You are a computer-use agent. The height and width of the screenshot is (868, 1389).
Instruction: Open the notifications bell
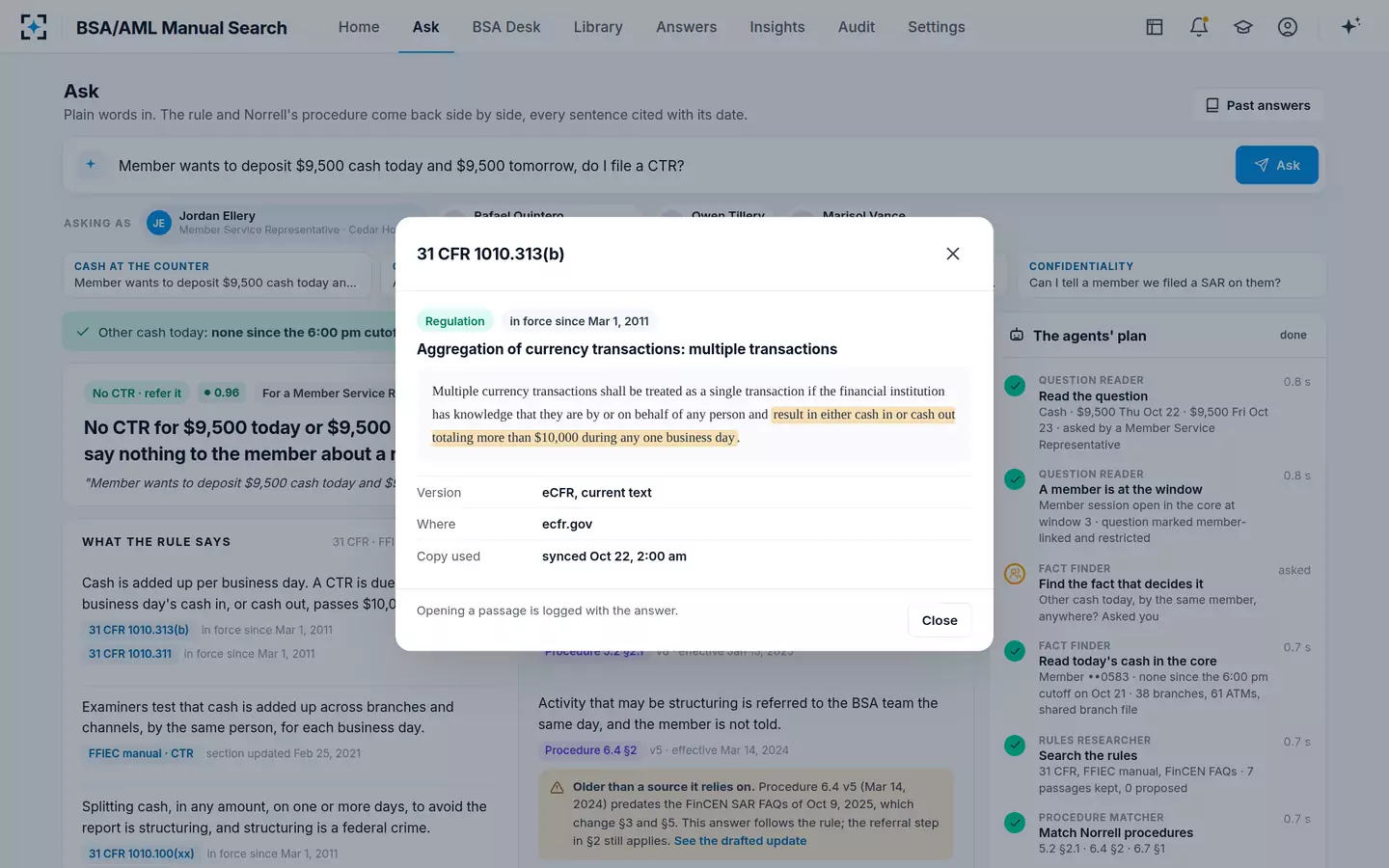(1199, 27)
